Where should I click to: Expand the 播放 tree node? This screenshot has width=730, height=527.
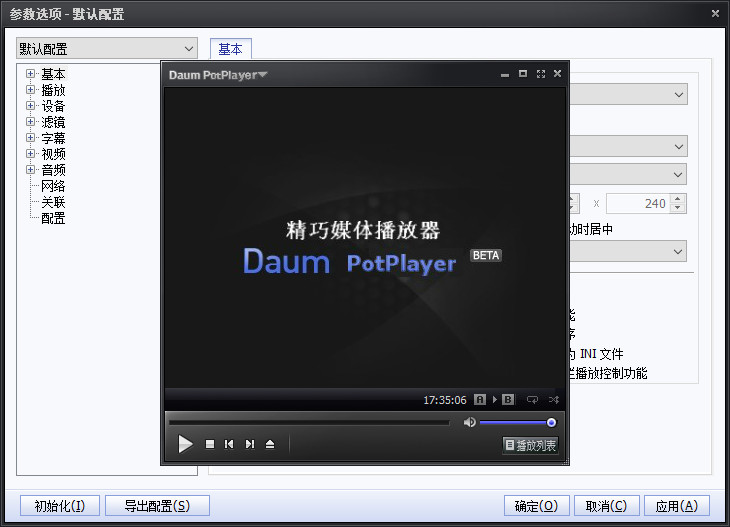click(x=30, y=90)
